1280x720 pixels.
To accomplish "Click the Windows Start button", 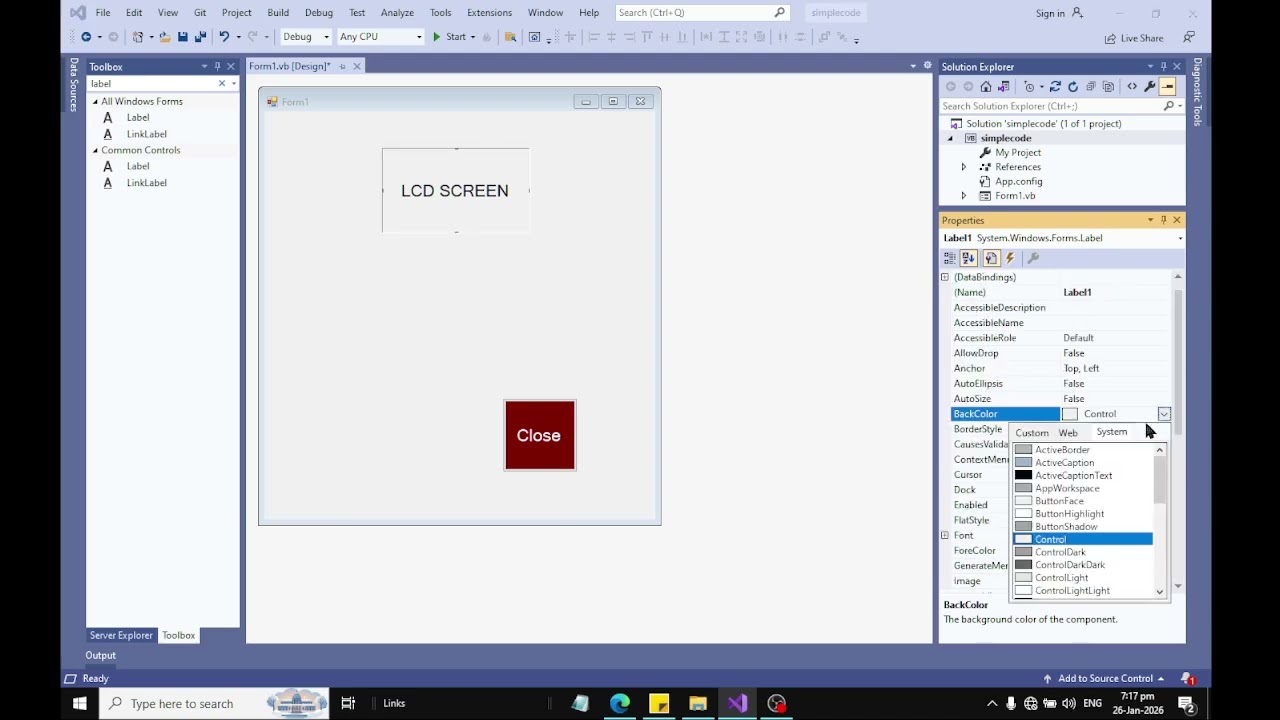I will pos(79,703).
